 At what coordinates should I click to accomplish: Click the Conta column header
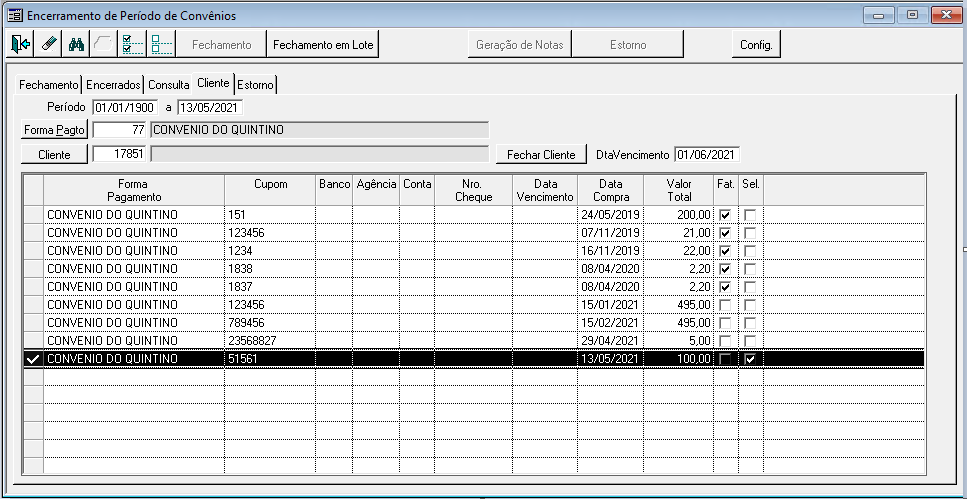(417, 191)
